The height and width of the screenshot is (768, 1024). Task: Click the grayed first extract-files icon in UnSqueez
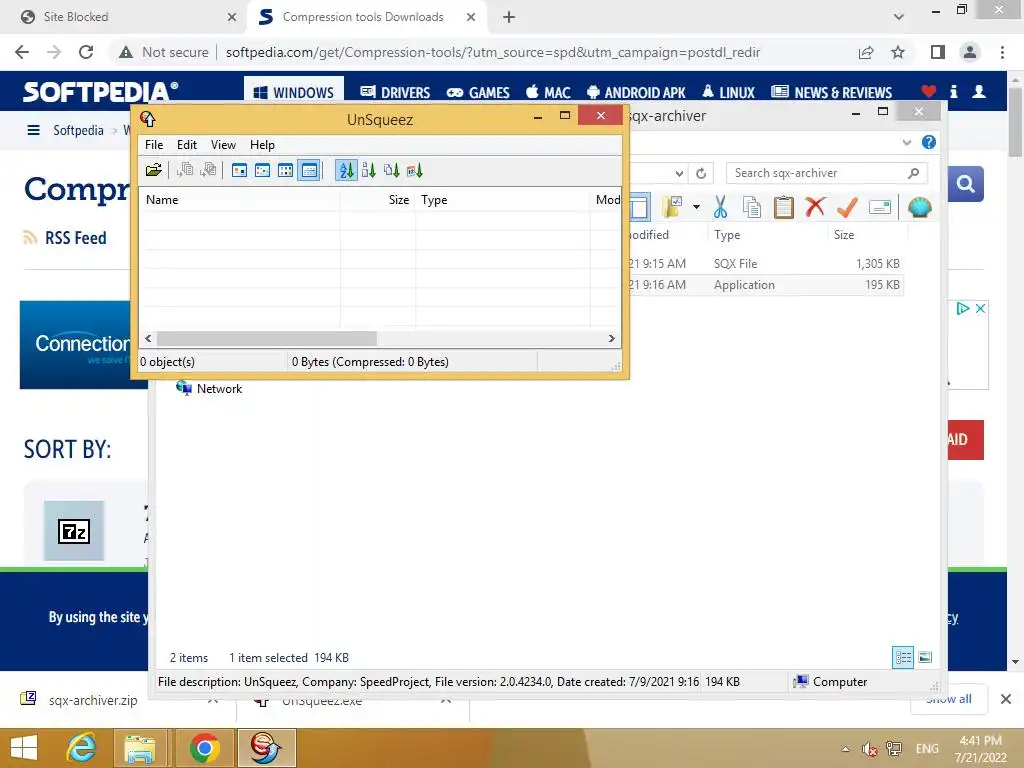(185, 170)
